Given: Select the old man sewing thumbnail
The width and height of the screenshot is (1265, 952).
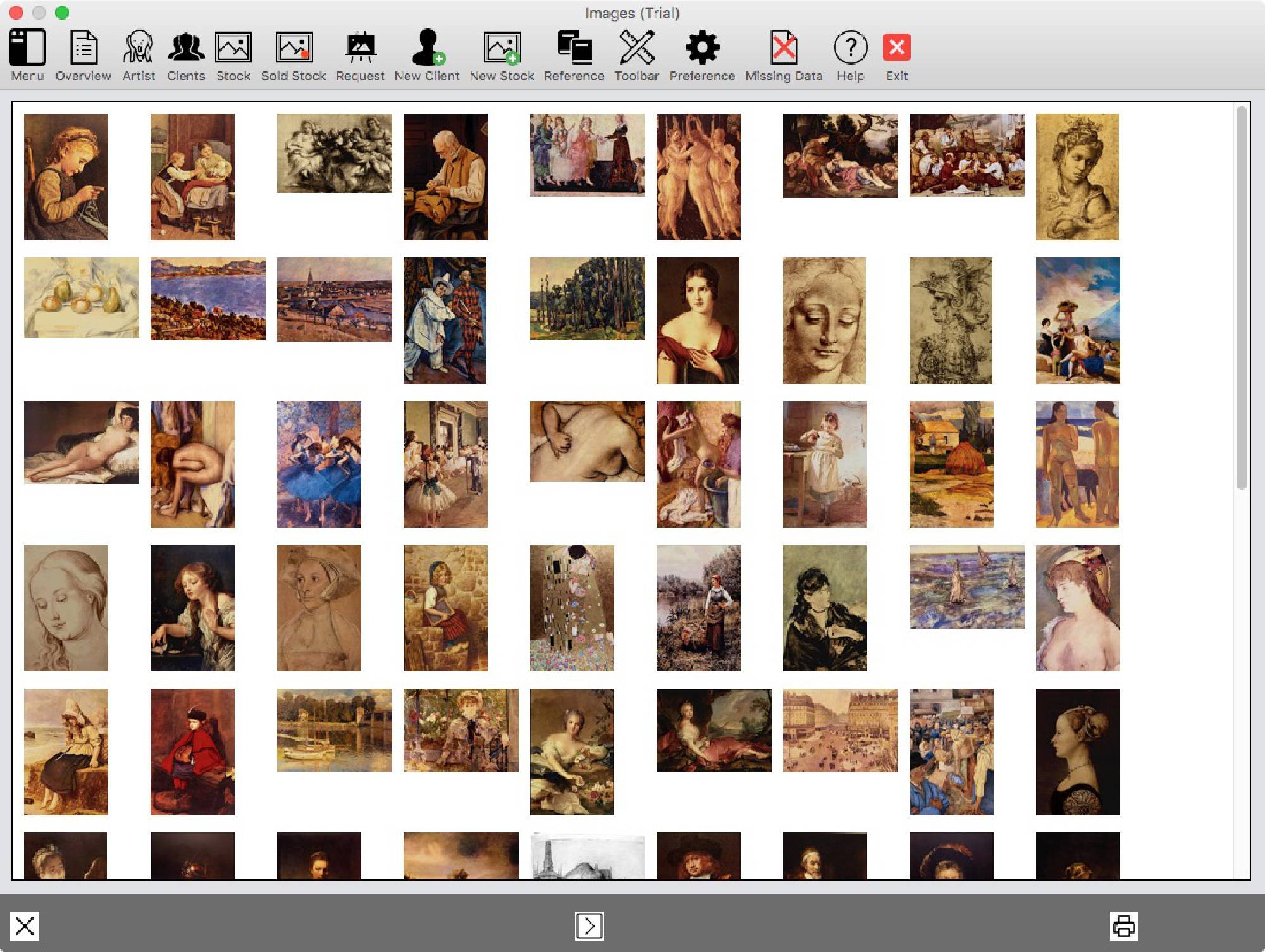Looking at the screenshot, I should (x=445, y=177).
